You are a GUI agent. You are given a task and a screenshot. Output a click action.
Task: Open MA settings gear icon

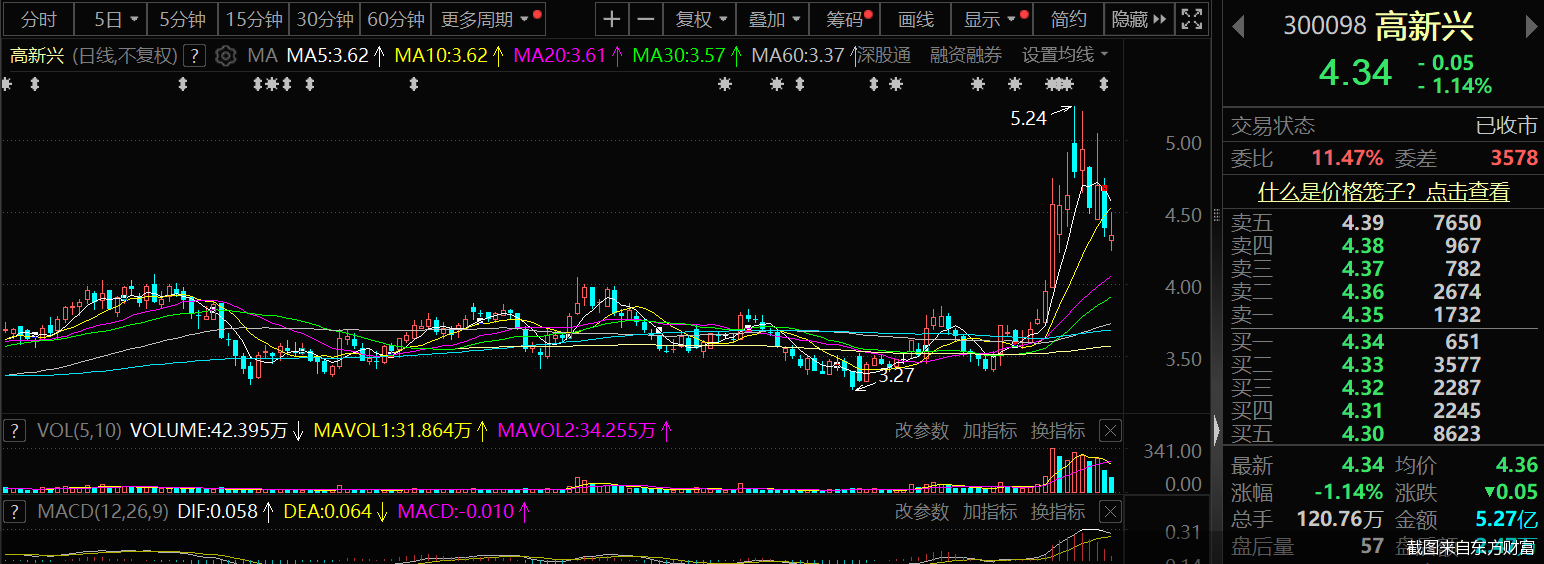pyautogui.click(x=226, y=56)
